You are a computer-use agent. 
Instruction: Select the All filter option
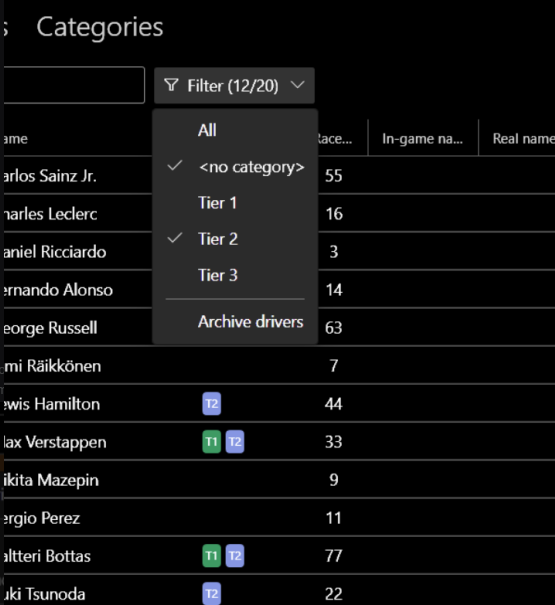pos(235,130)
